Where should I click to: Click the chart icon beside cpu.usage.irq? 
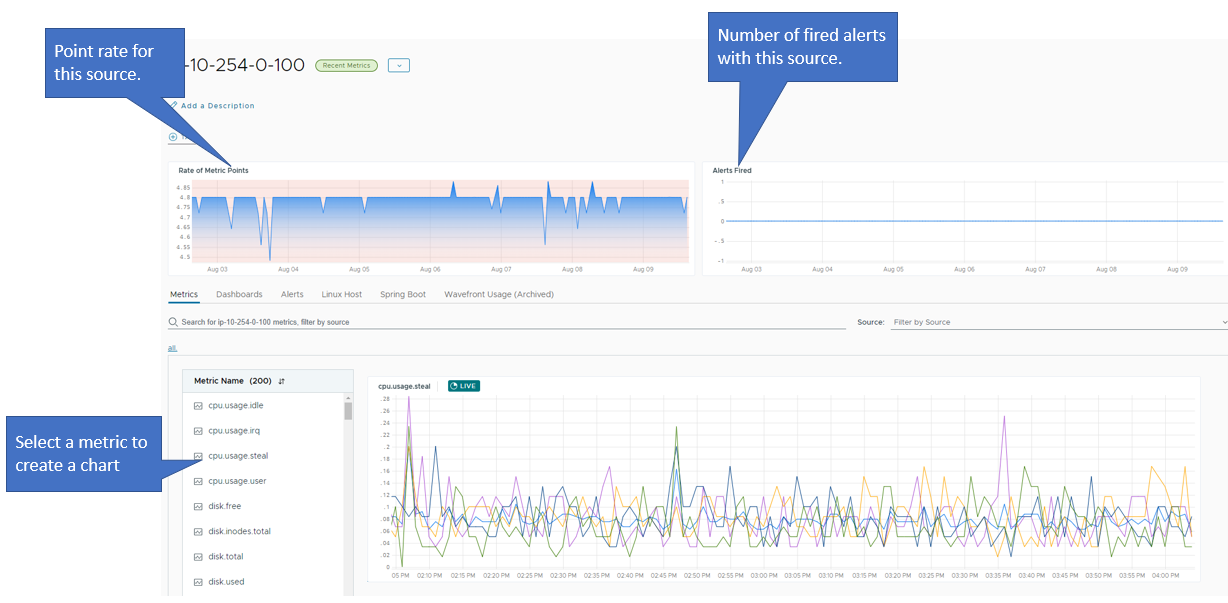(198, 431)
